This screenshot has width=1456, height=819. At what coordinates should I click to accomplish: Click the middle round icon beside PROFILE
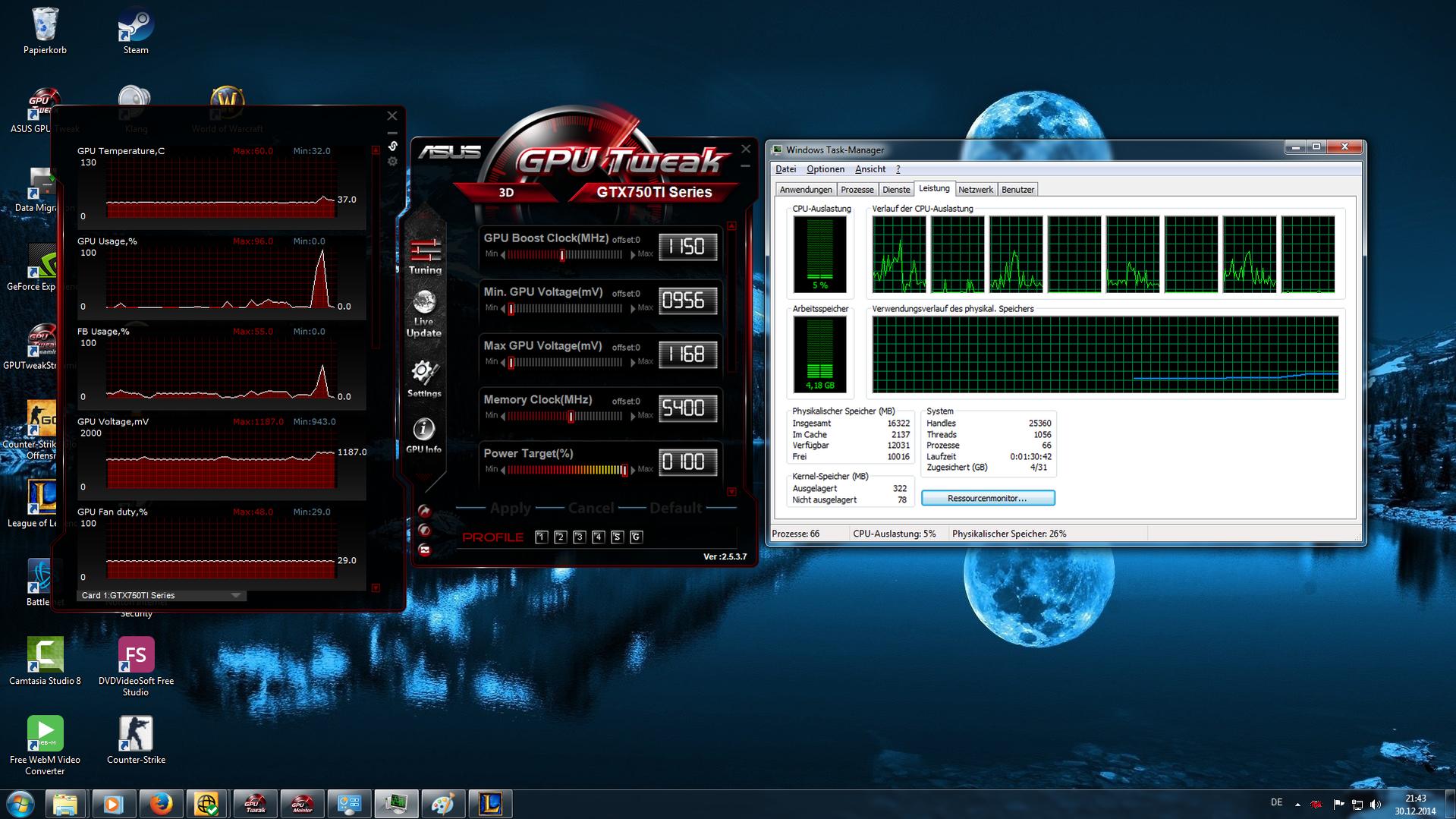point(424,530)
